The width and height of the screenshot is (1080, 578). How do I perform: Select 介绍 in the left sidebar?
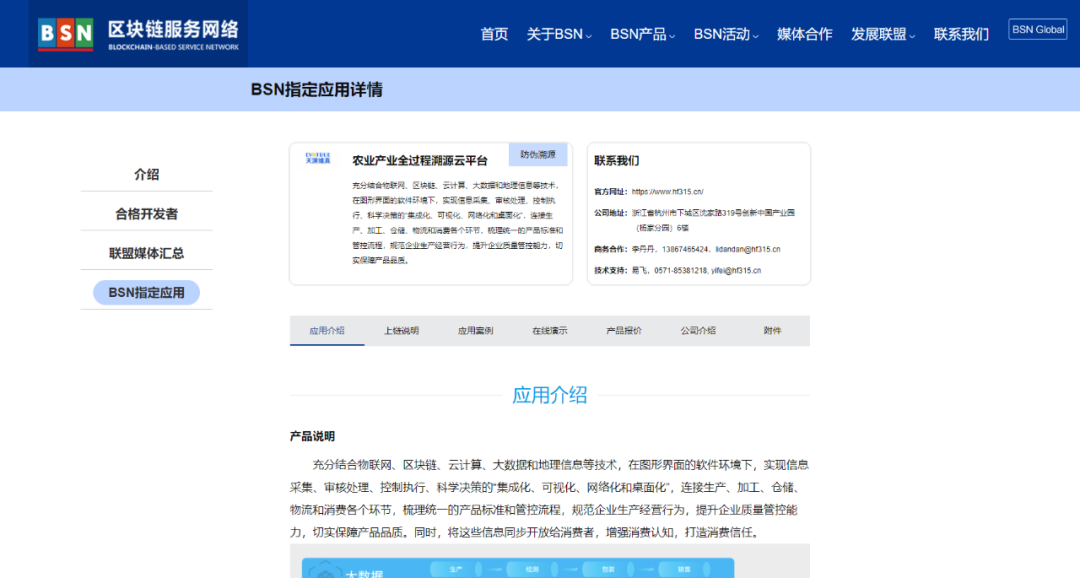(x=146, y=174)
